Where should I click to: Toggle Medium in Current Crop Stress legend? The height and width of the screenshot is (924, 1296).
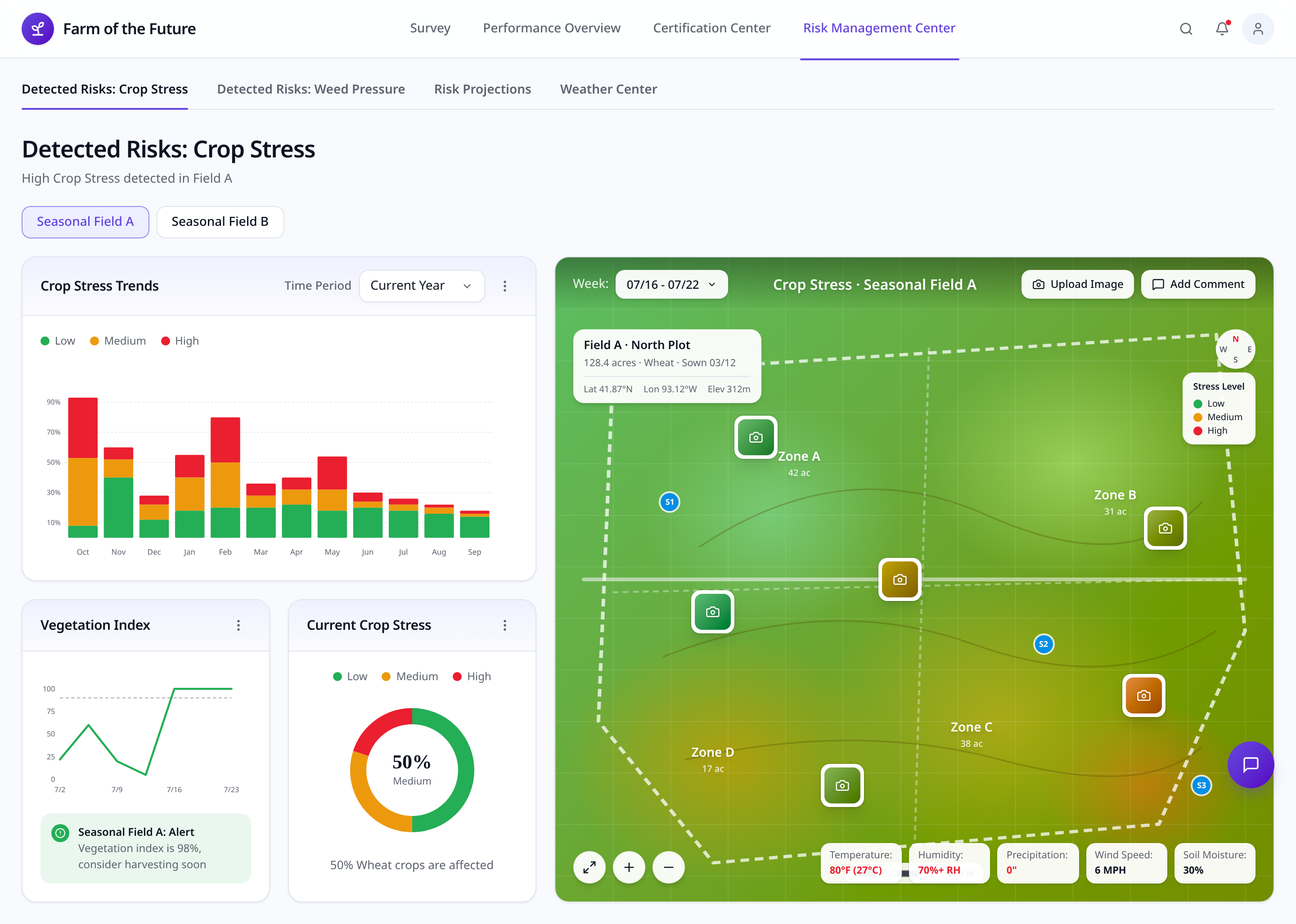(x=410, y=677)
